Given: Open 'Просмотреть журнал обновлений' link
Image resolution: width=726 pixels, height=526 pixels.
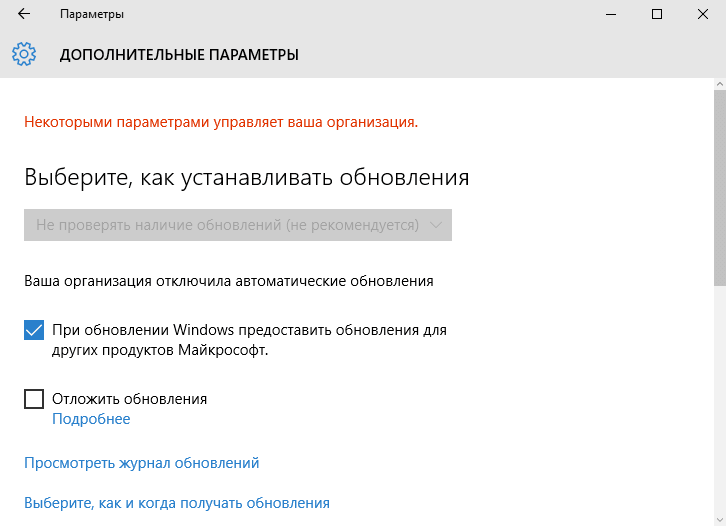Looking at the screenshot, I should pos(142,463).
